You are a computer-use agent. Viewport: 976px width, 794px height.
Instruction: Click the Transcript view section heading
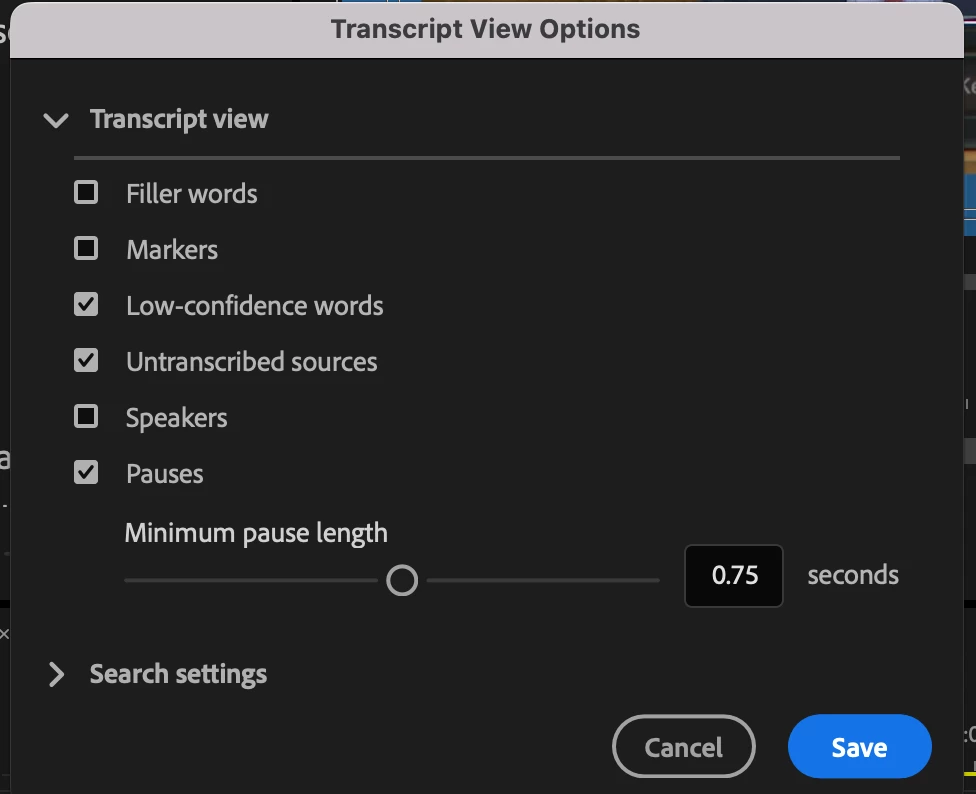coord(179,120)
